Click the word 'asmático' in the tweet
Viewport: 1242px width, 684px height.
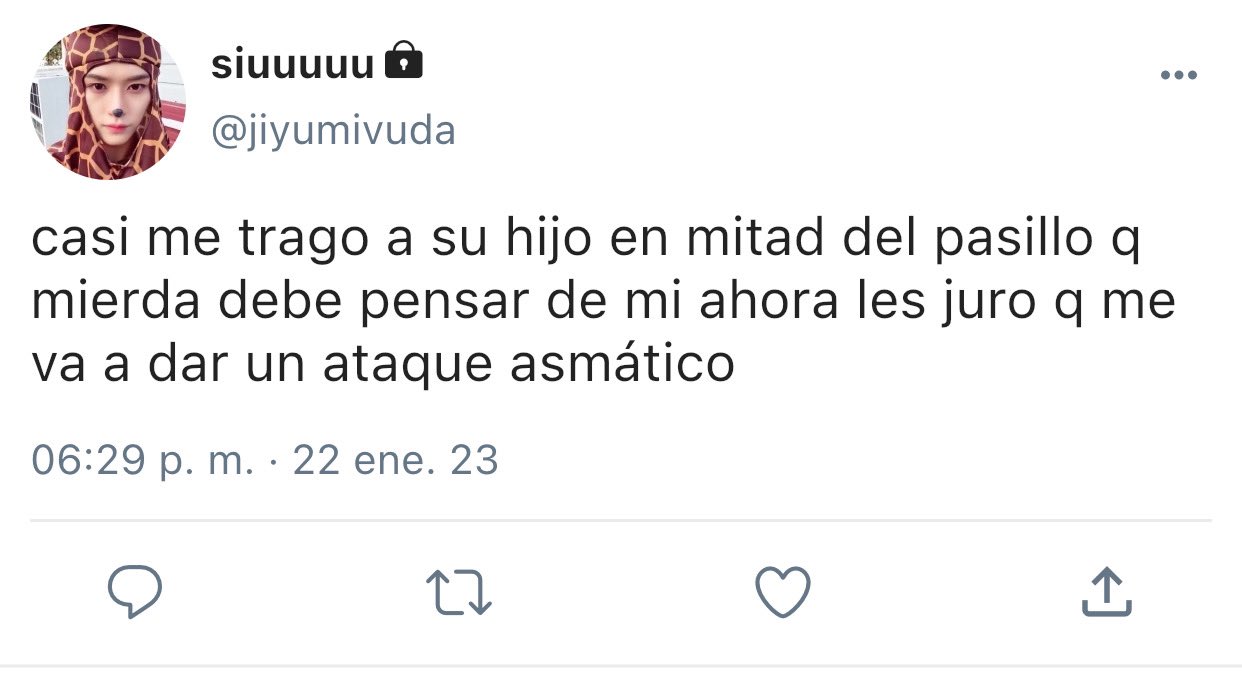tap(623, 364)
